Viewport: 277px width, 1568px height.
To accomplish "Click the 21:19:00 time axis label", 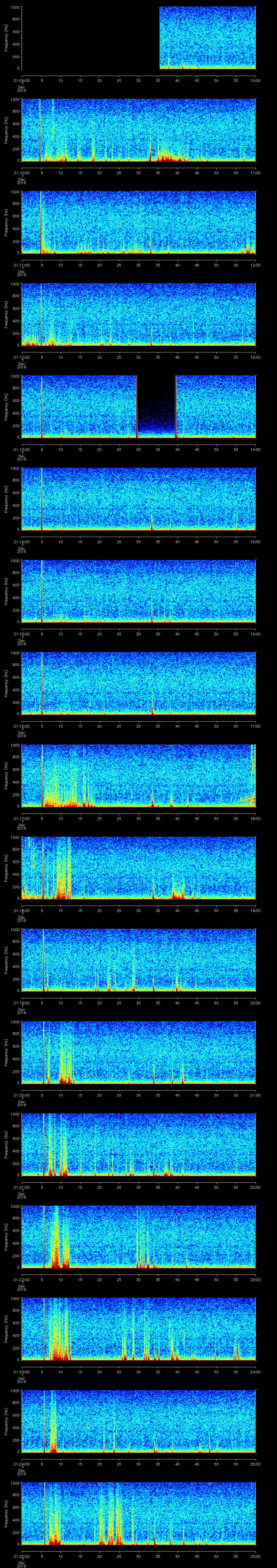I will pos(21,1003).
